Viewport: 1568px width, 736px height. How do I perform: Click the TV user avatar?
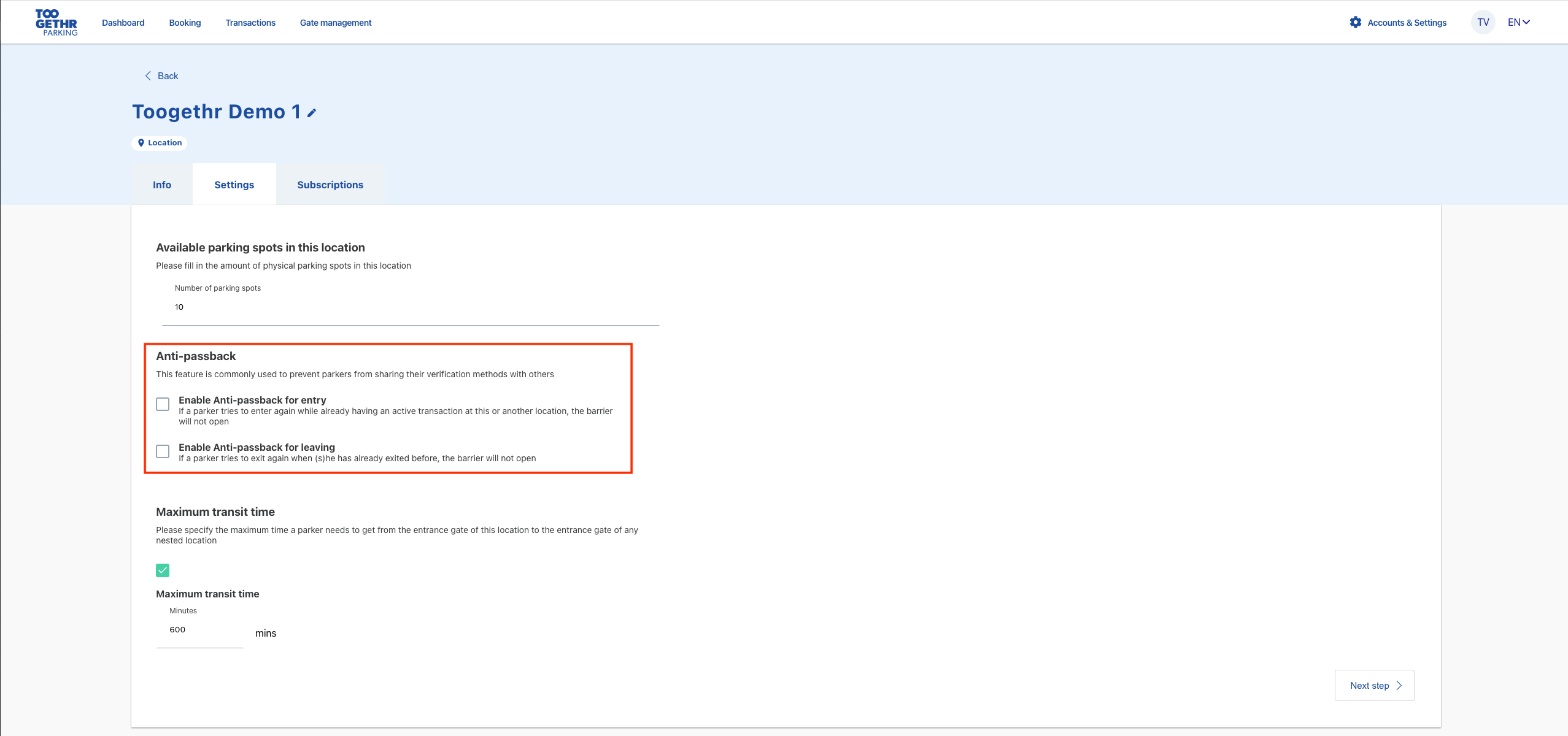(1483, 23)
